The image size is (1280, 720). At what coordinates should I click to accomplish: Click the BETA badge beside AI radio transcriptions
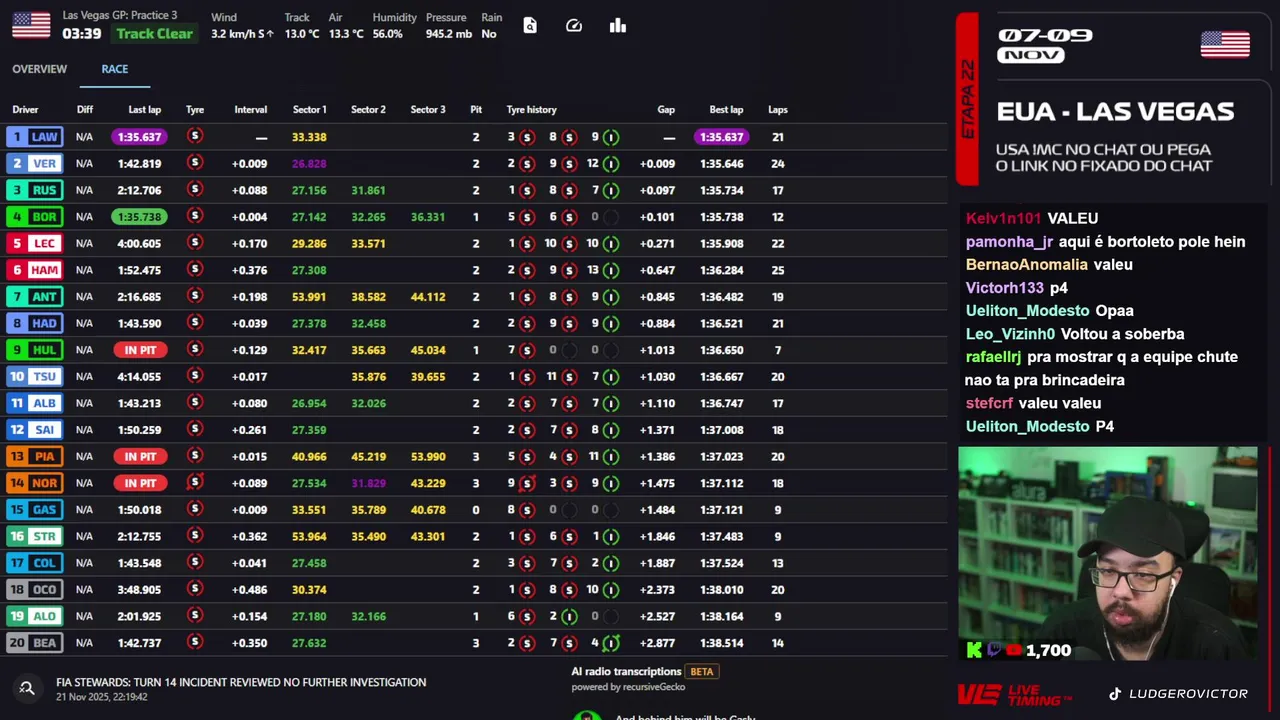click(702, 672)
